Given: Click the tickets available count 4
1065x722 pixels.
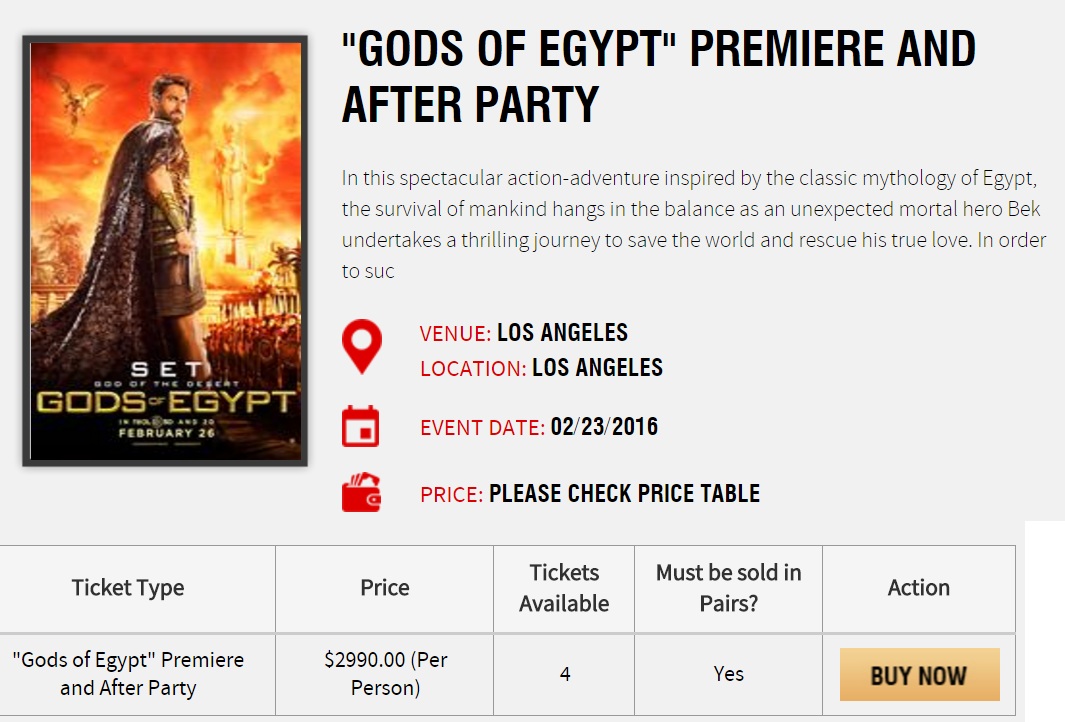Looking at the screenshot, I should [x=565, y=674].
